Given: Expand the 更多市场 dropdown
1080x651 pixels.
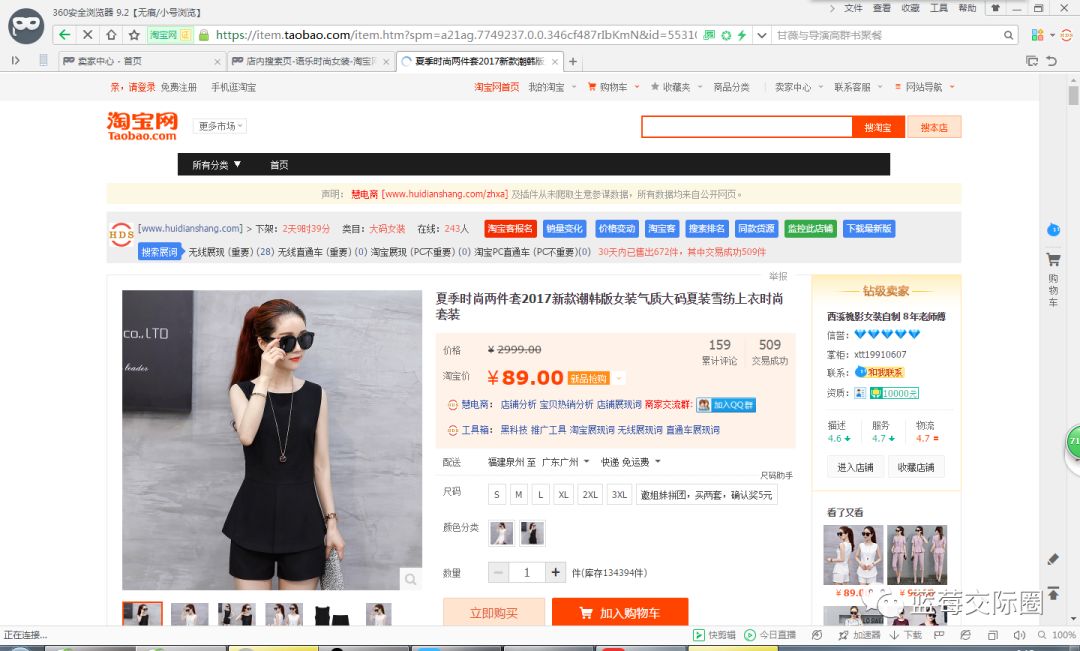Looking at the screenshot, I should tap(220, 126).
